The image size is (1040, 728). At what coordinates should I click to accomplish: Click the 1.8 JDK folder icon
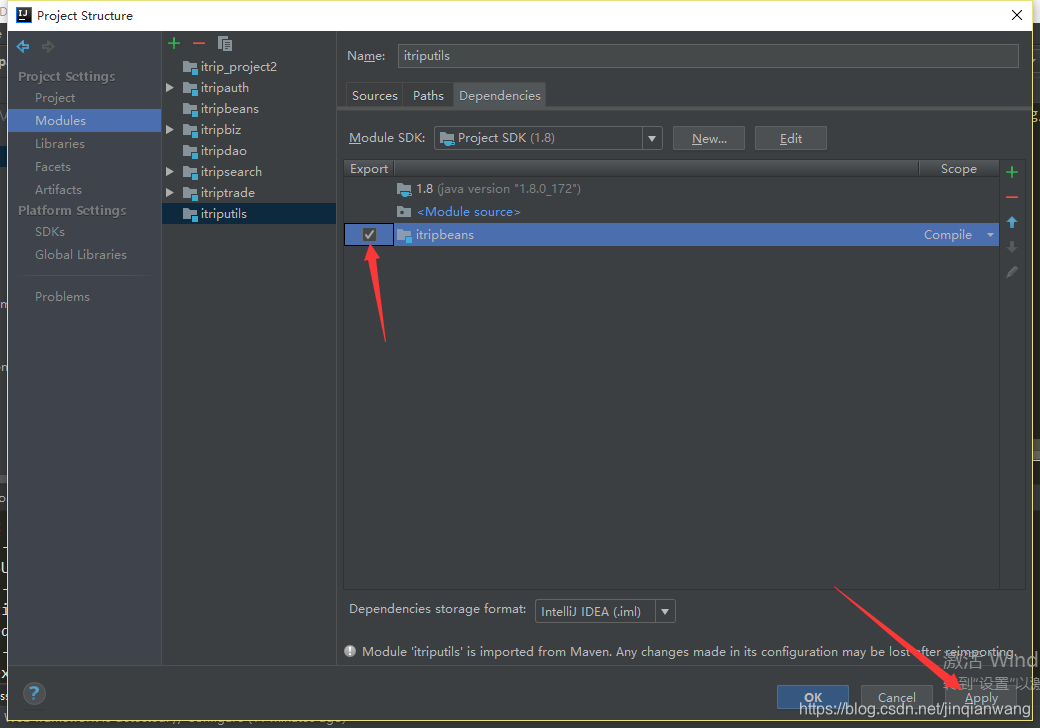404,189
